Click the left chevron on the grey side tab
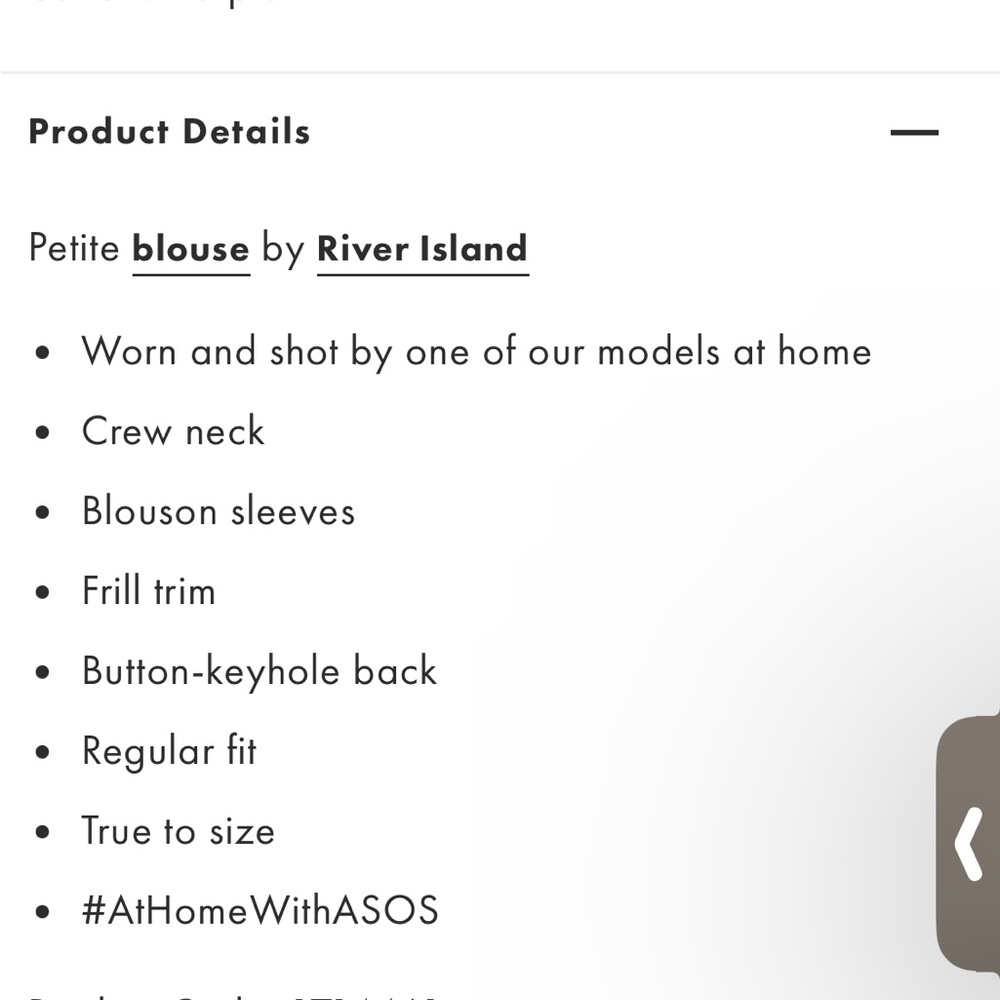This screenshot has width=1000, height=1000. point(968,845)
